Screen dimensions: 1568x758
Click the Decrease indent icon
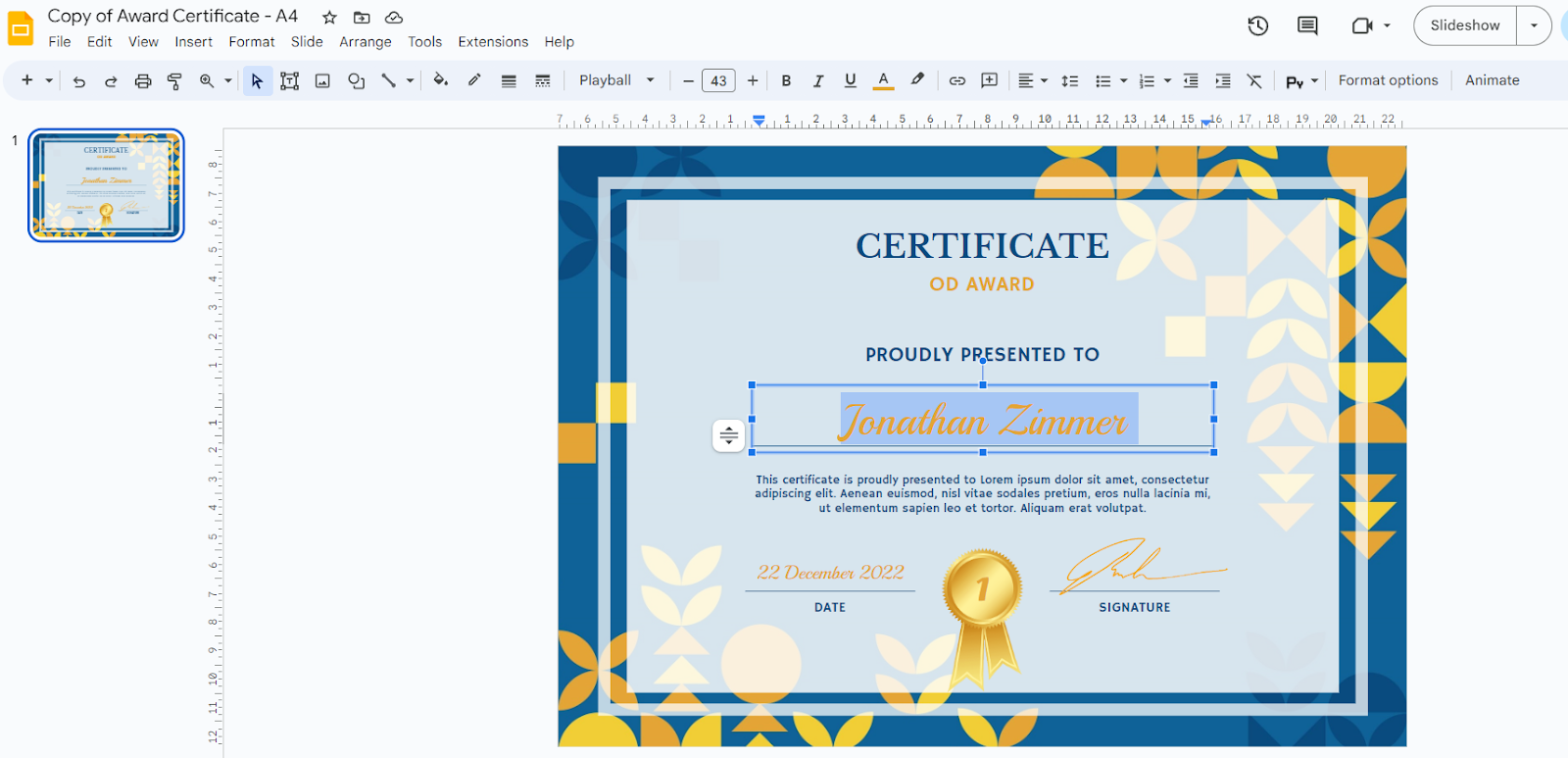coord(1191,81)
